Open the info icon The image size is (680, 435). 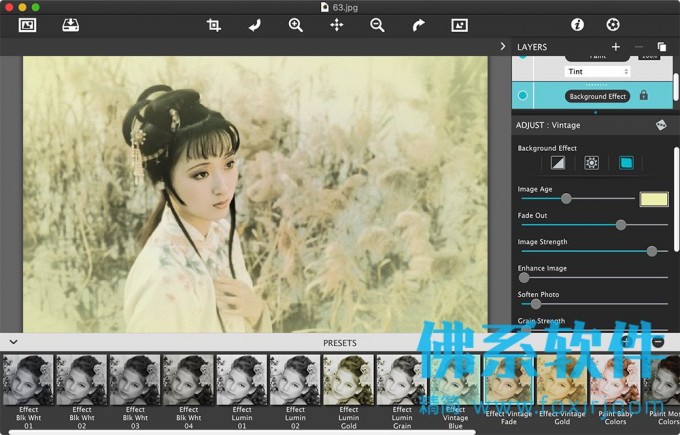coord(577,25)
